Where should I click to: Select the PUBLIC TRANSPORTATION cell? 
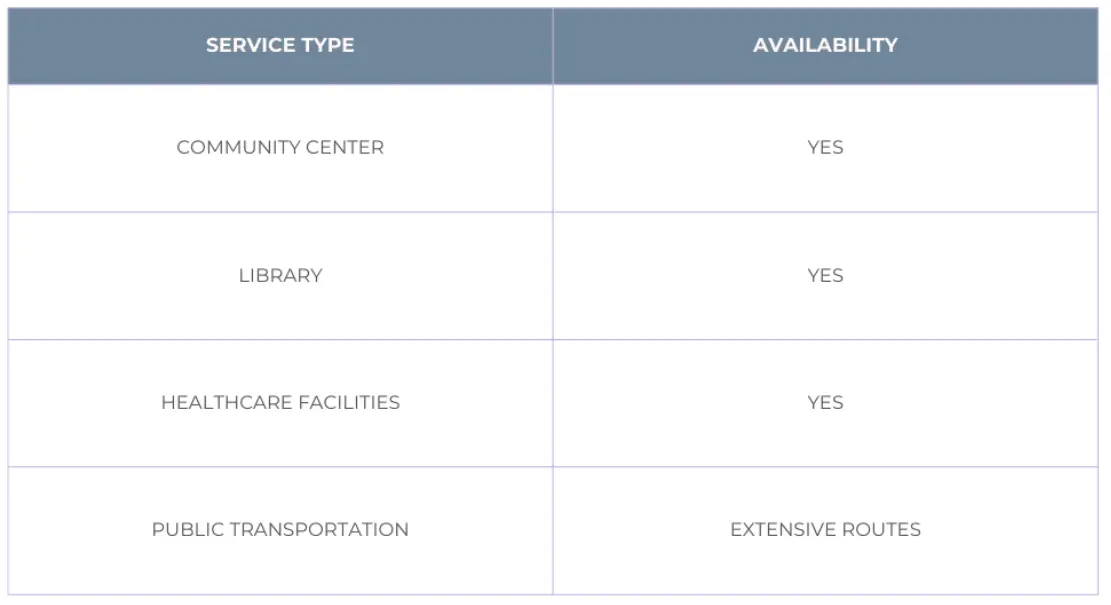[x=280, y=529]
